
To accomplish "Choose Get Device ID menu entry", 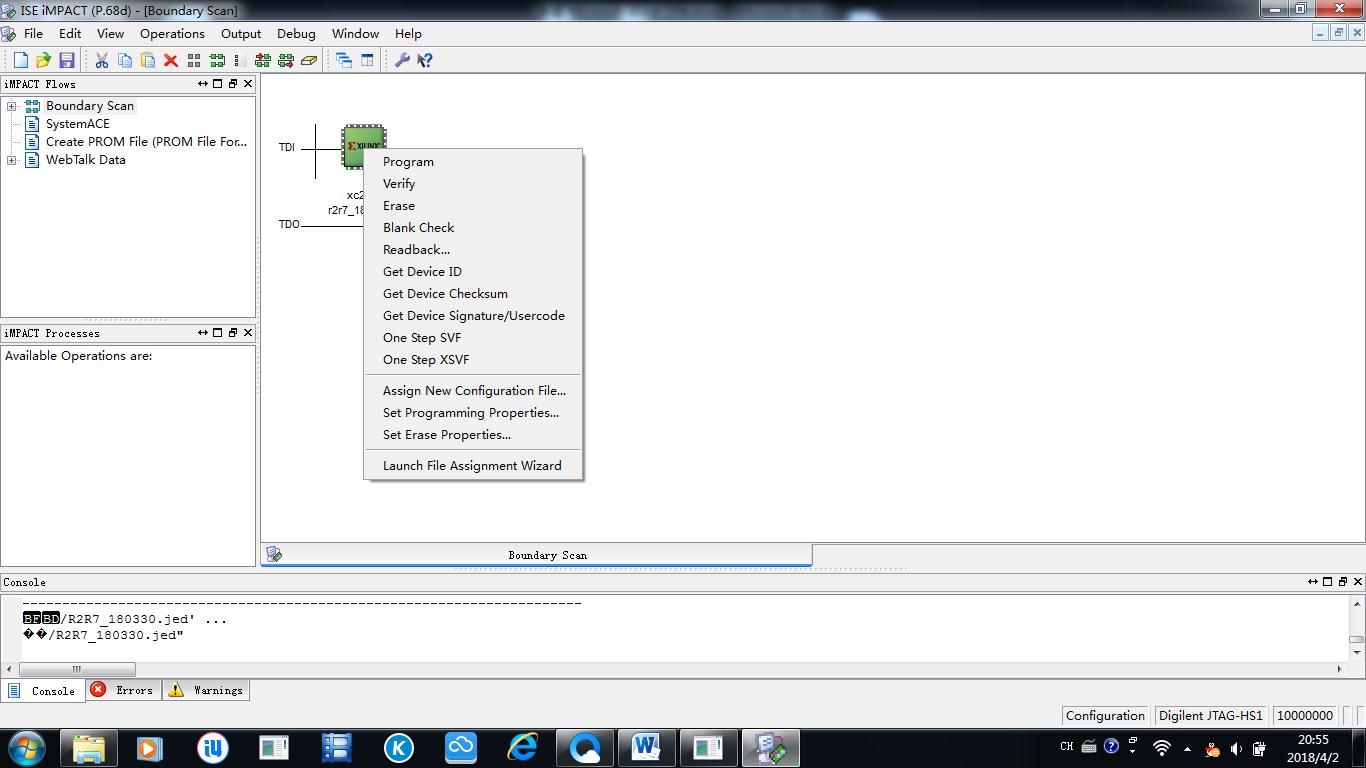I will point(473,272).
